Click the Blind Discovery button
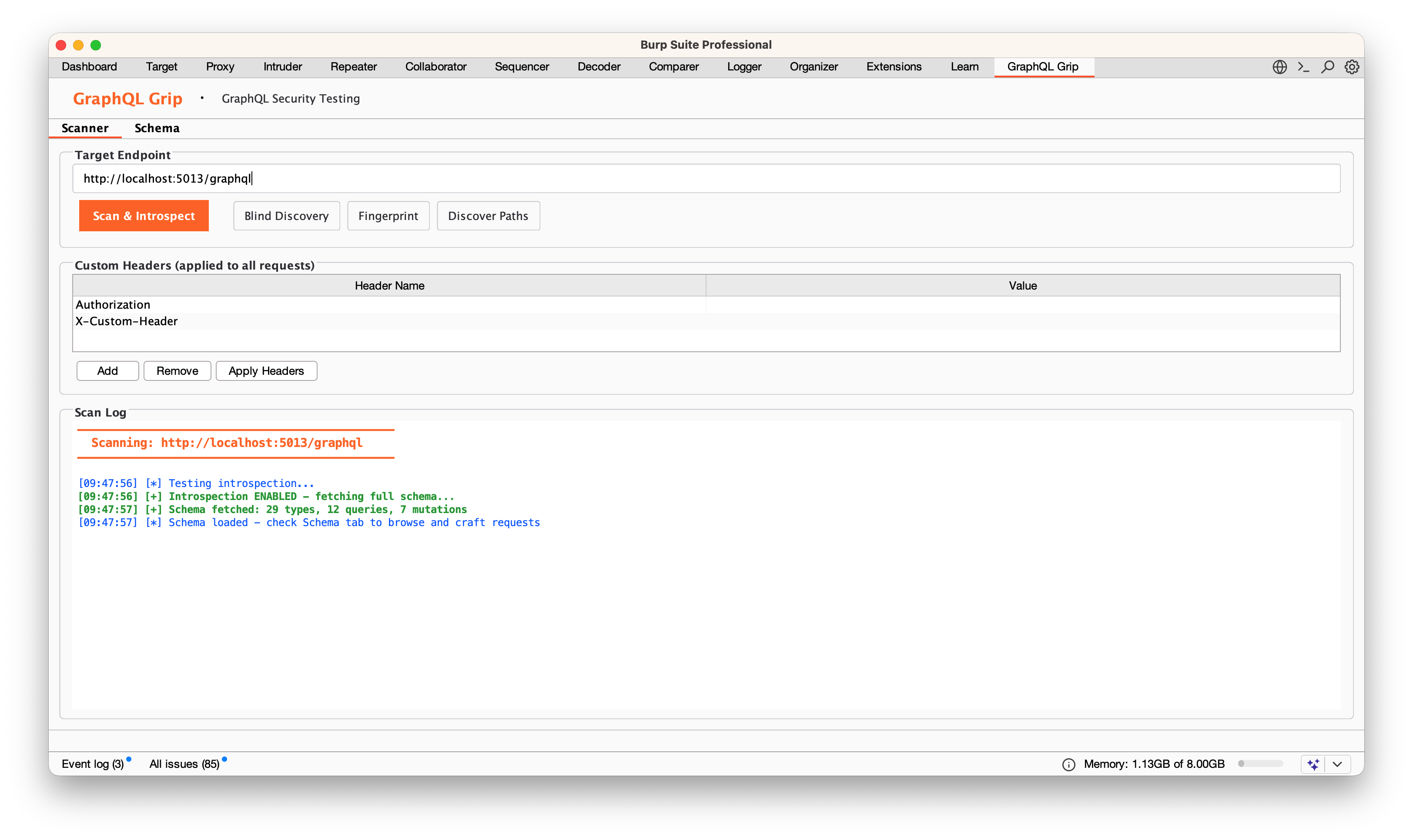The width and height of the screenshot is (1413, 840). point(286,216)
